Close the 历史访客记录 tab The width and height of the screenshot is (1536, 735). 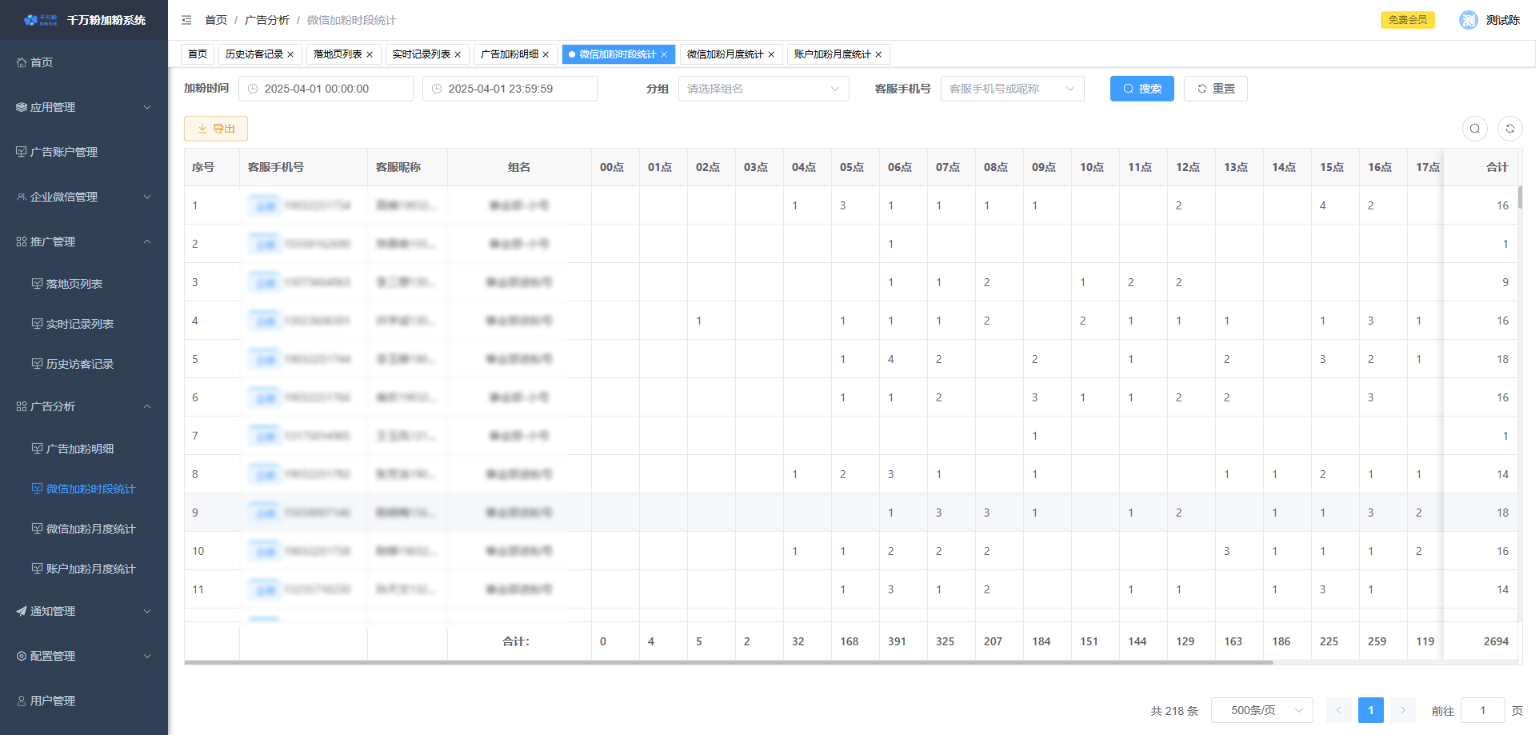coord(290,54)
